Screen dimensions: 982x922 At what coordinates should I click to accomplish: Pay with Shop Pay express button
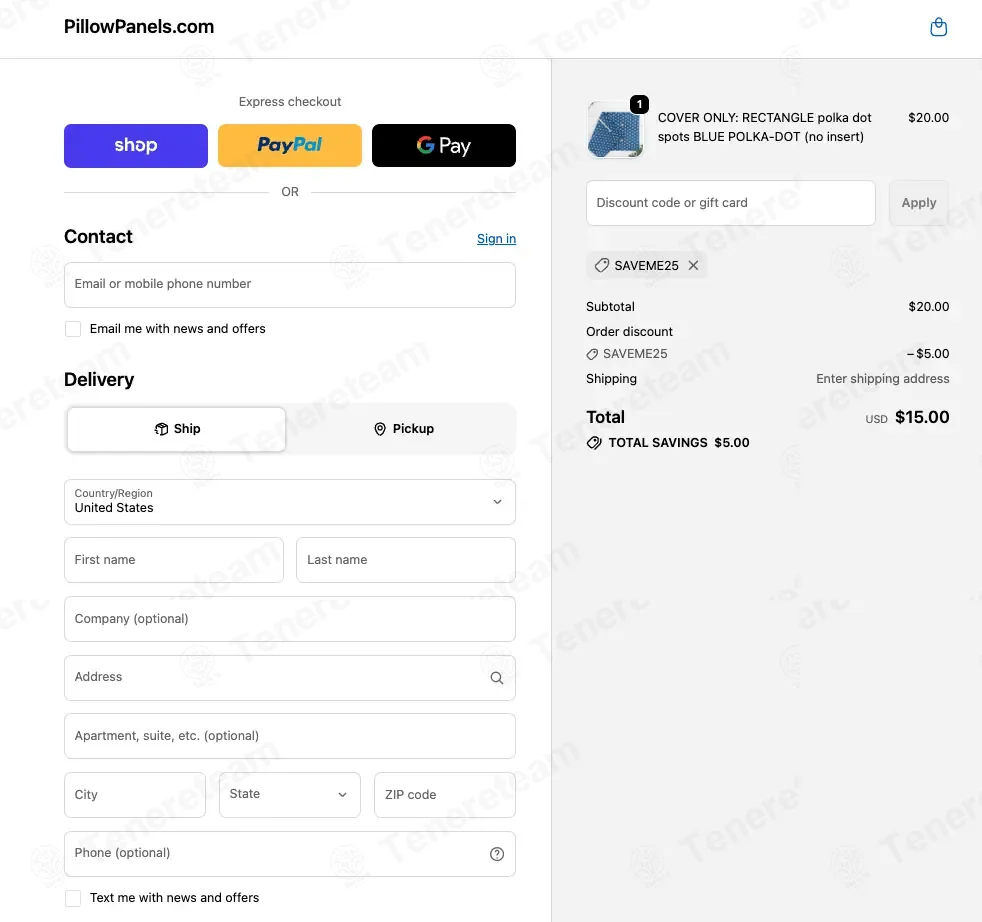pos(136,145)
